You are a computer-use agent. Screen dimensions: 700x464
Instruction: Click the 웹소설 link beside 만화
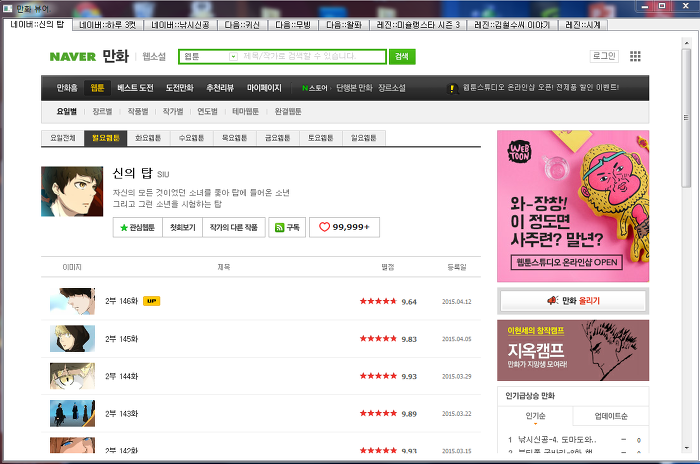(154, 57)
